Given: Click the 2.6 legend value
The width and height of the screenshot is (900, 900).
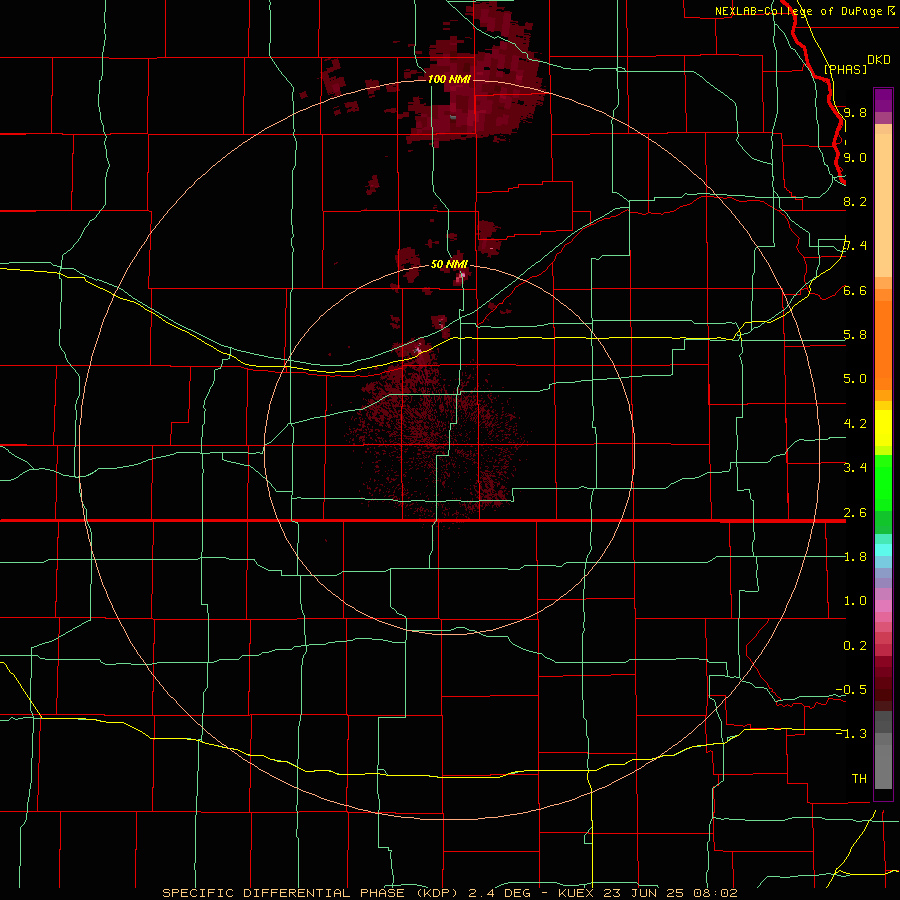Looking at the screenshot, I should tap(855, 513).
